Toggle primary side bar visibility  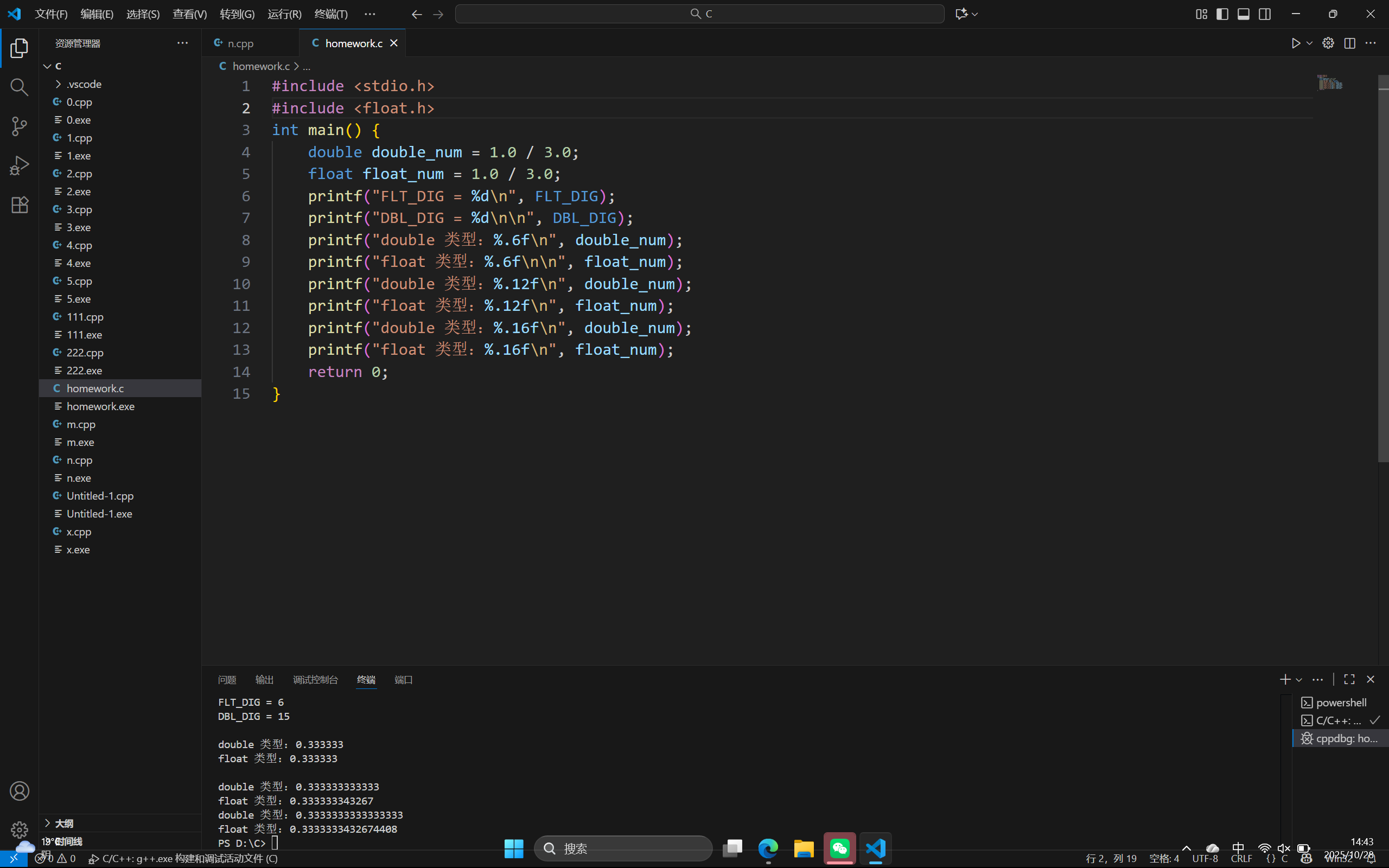click(1222, 14)
